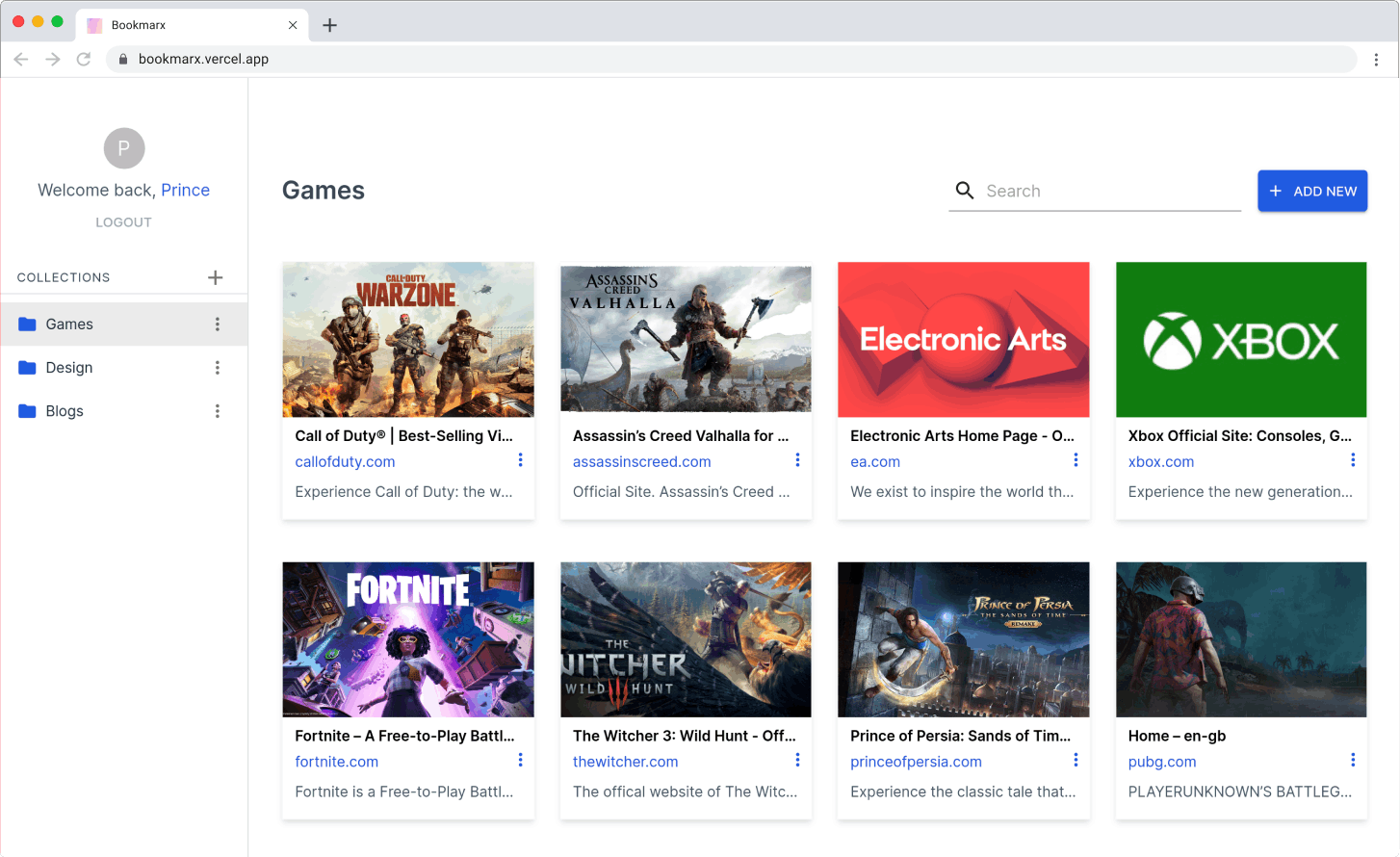Open the xbox.com link
The image size is (1400, 857).
point(1161,462)
